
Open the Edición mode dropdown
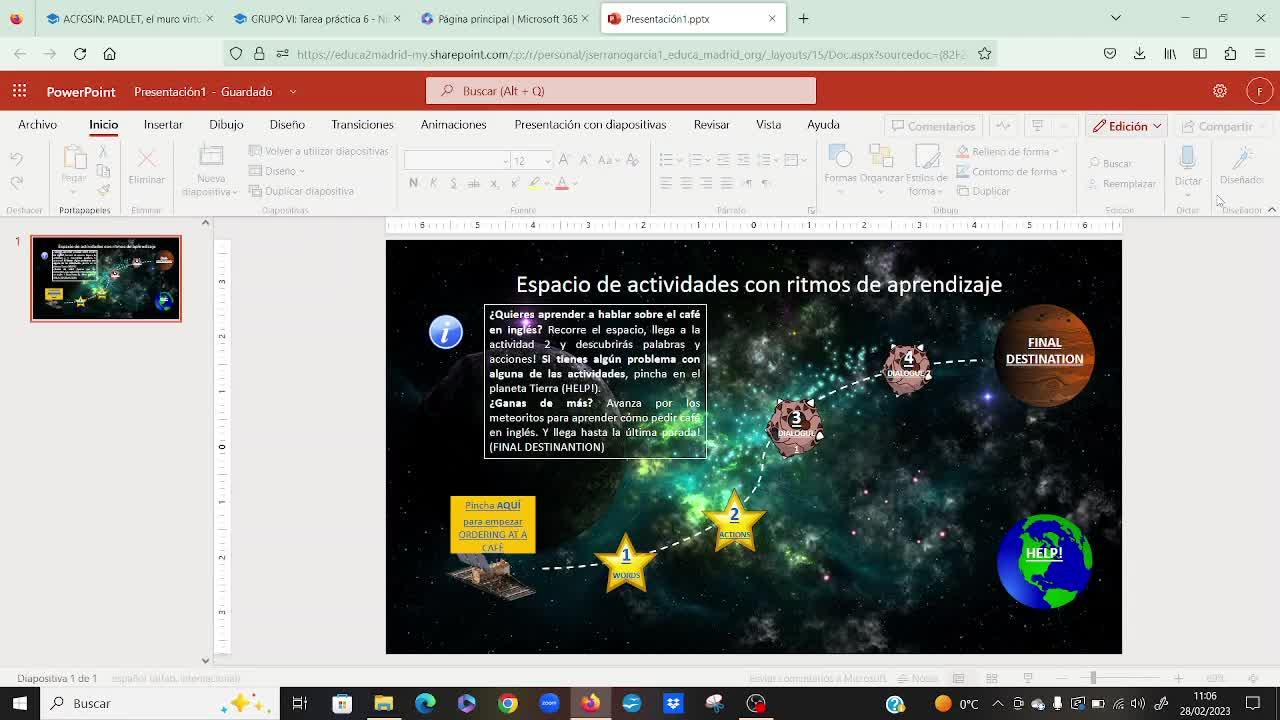pyautogui.click(x=1127, y=126)
